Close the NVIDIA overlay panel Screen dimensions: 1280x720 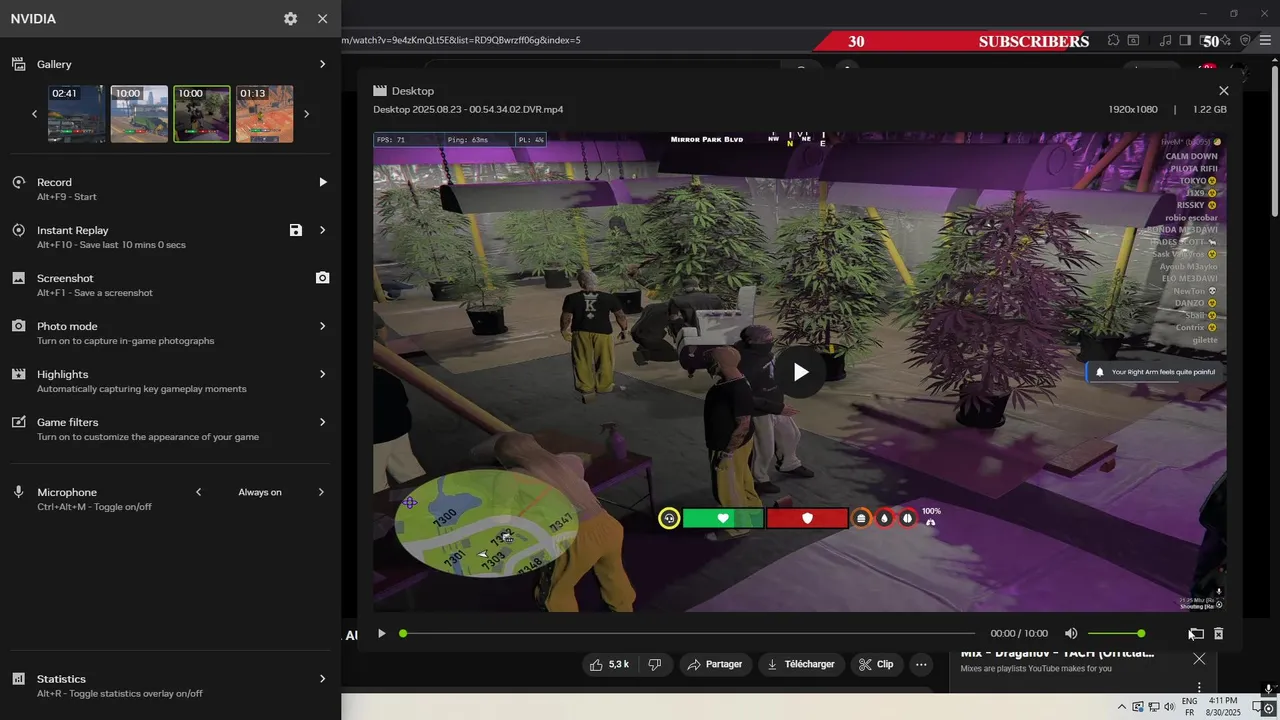point(322,19)
